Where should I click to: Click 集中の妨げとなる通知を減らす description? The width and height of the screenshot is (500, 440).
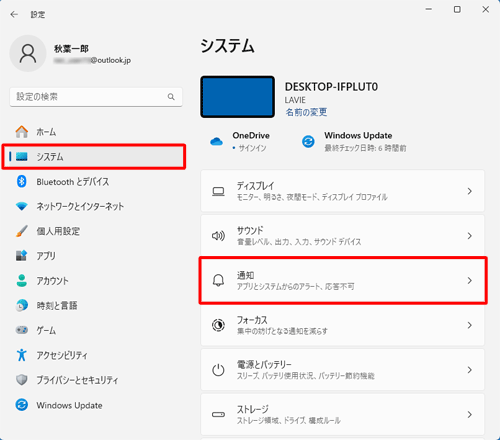click(282, 331)
